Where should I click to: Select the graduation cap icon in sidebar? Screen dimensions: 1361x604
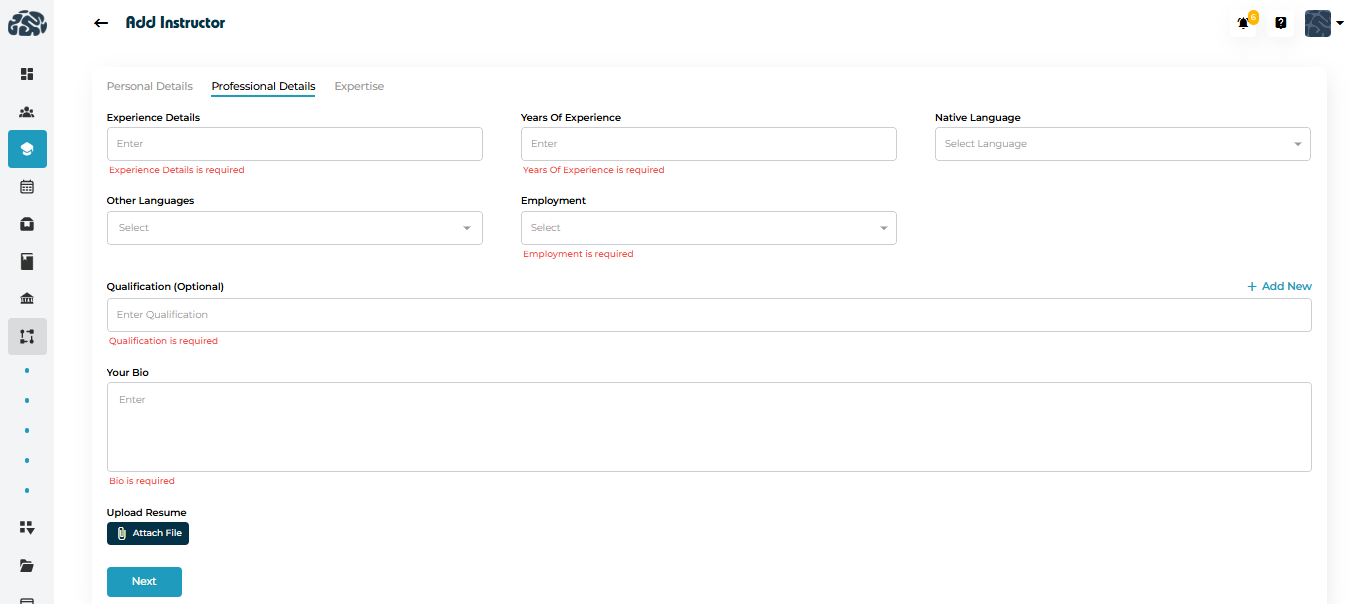click(x=27, y=149)
